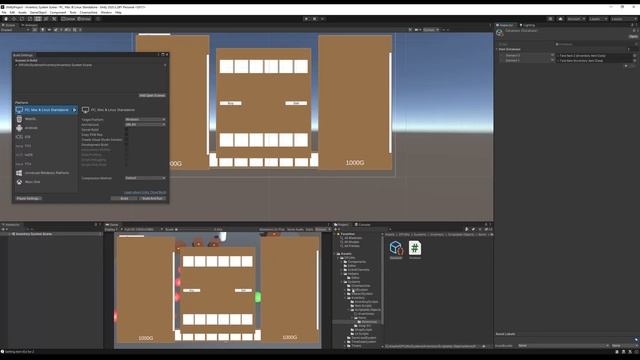Open the Target Platform dropdown
Image resolution: width=640 pixels, height=360 pixels.
click(145, 119)
